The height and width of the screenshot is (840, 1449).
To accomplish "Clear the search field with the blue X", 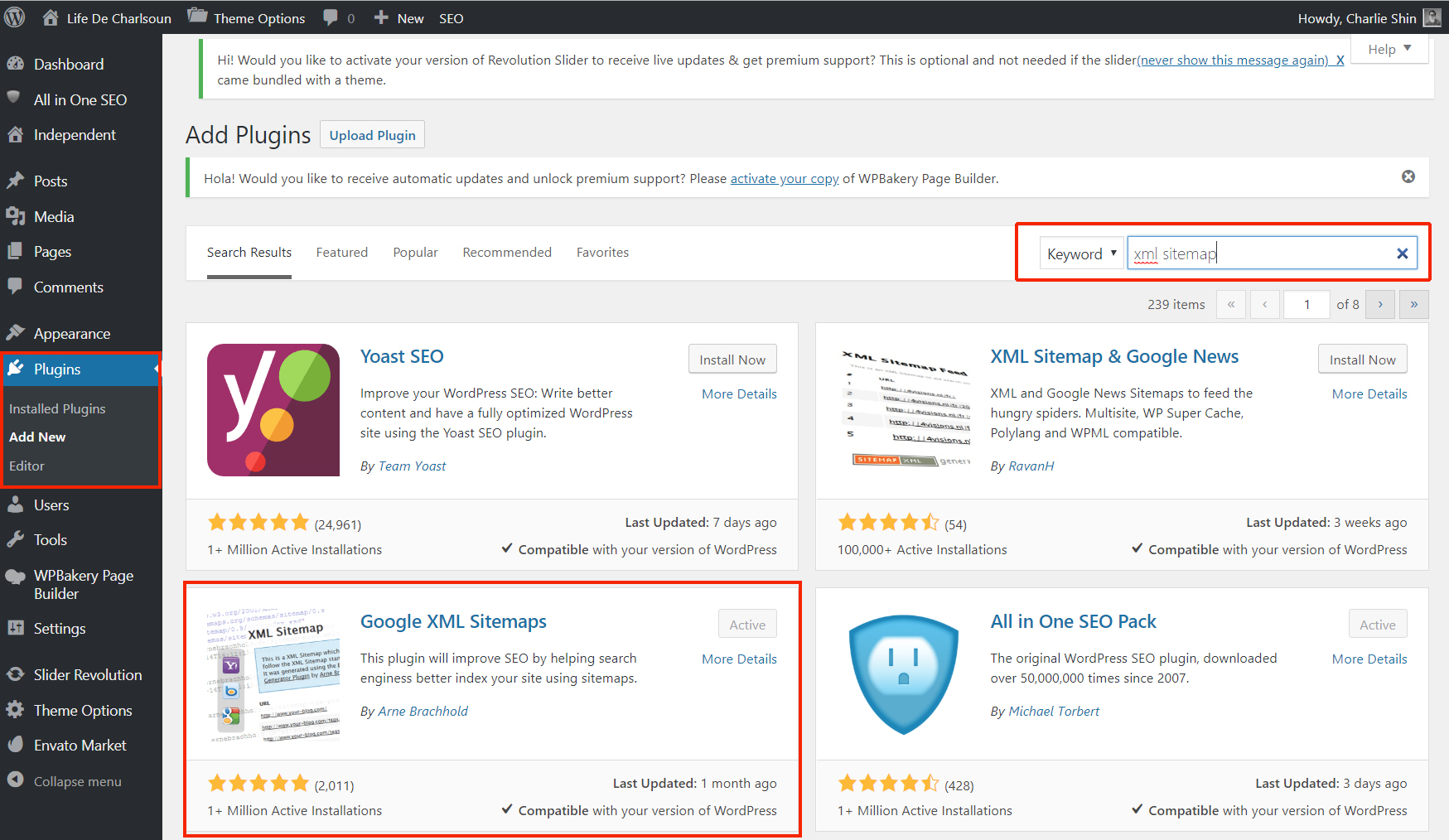I will (x=1403, y=253).
